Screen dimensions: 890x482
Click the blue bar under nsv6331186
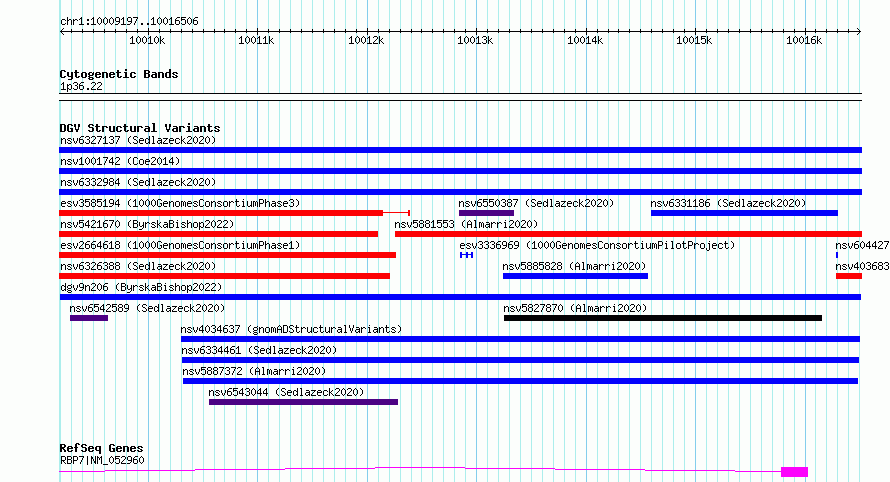[744, 213]
